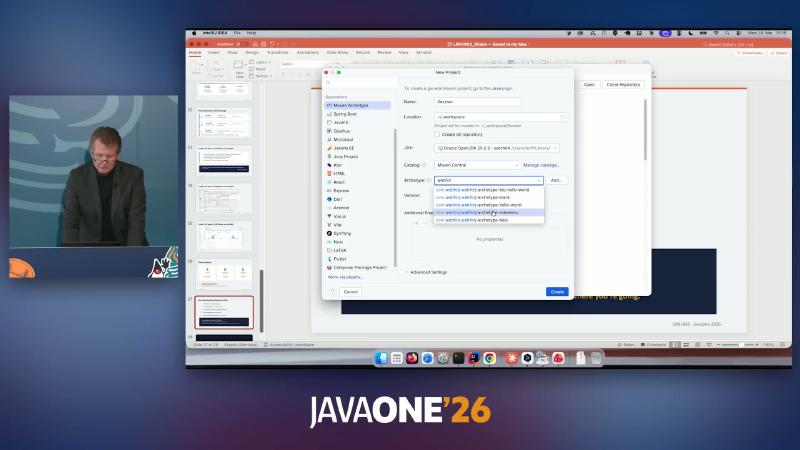The image size is (800, 450).
Task: Choose webfx-archetype-lib-hello-world from list
Action: click(489, 190)
